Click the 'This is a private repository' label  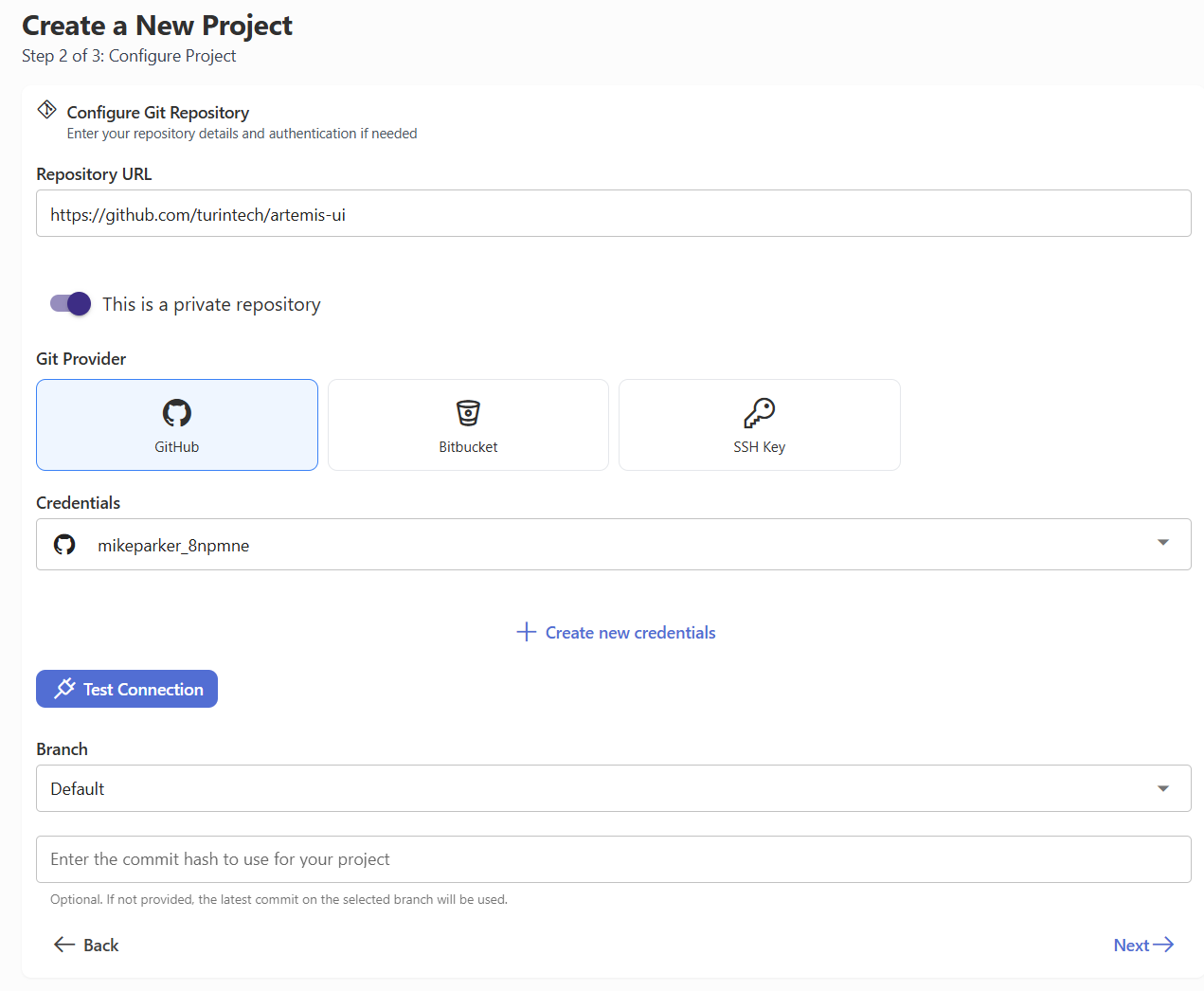click(211, 304)
